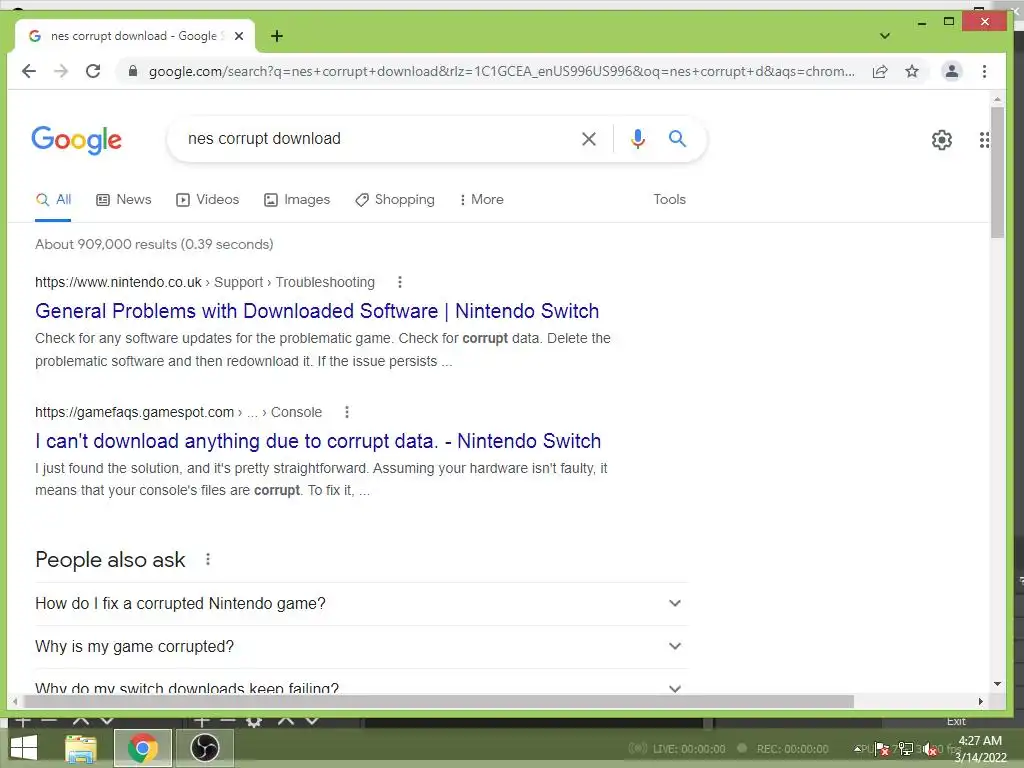1024x768 pixels.
Task: Open the Windows Start menu
Action: (x=24, y=748)
